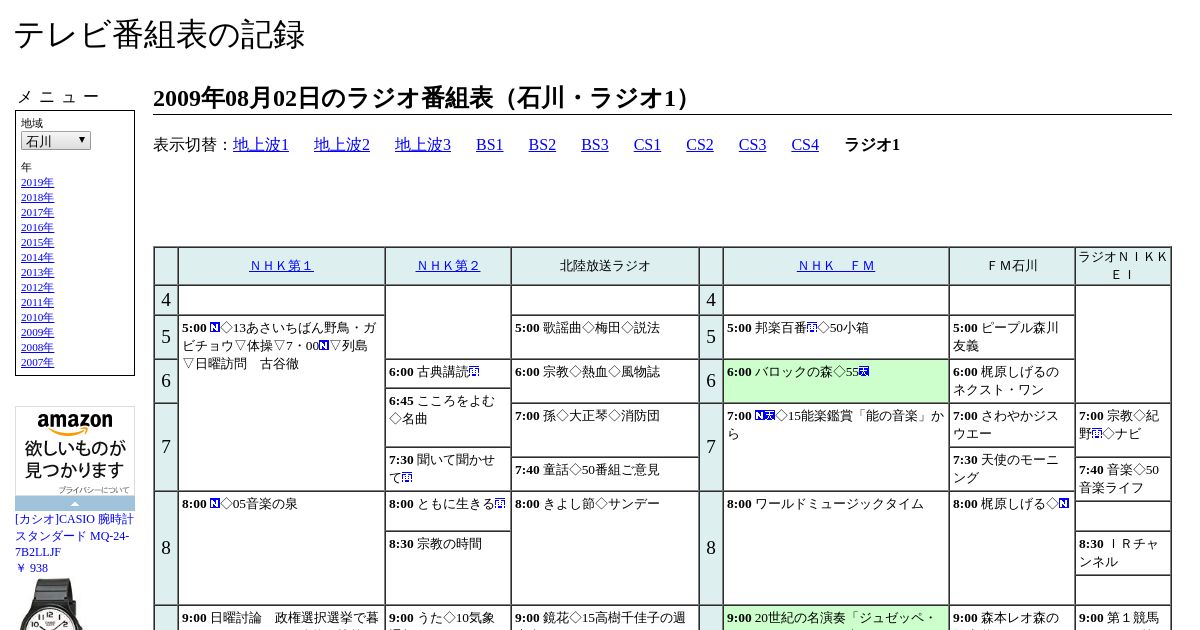Open the 2015年 year link
The image size is (1200, 630).
(x=37, y=242)
